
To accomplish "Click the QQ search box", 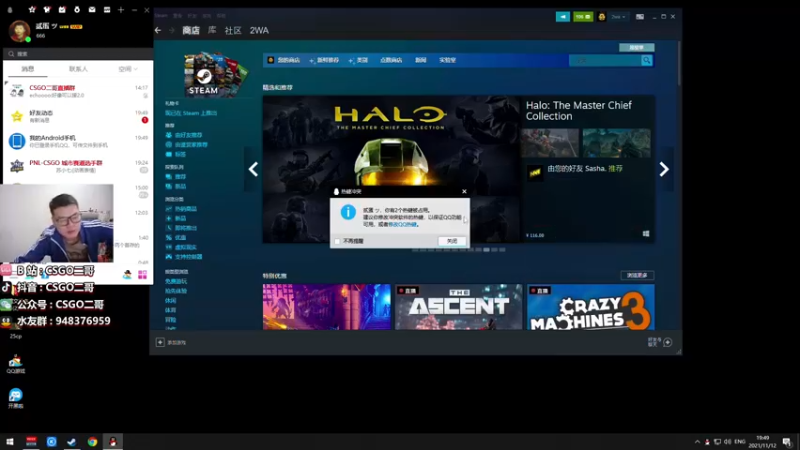I will (x=78, y=54).
